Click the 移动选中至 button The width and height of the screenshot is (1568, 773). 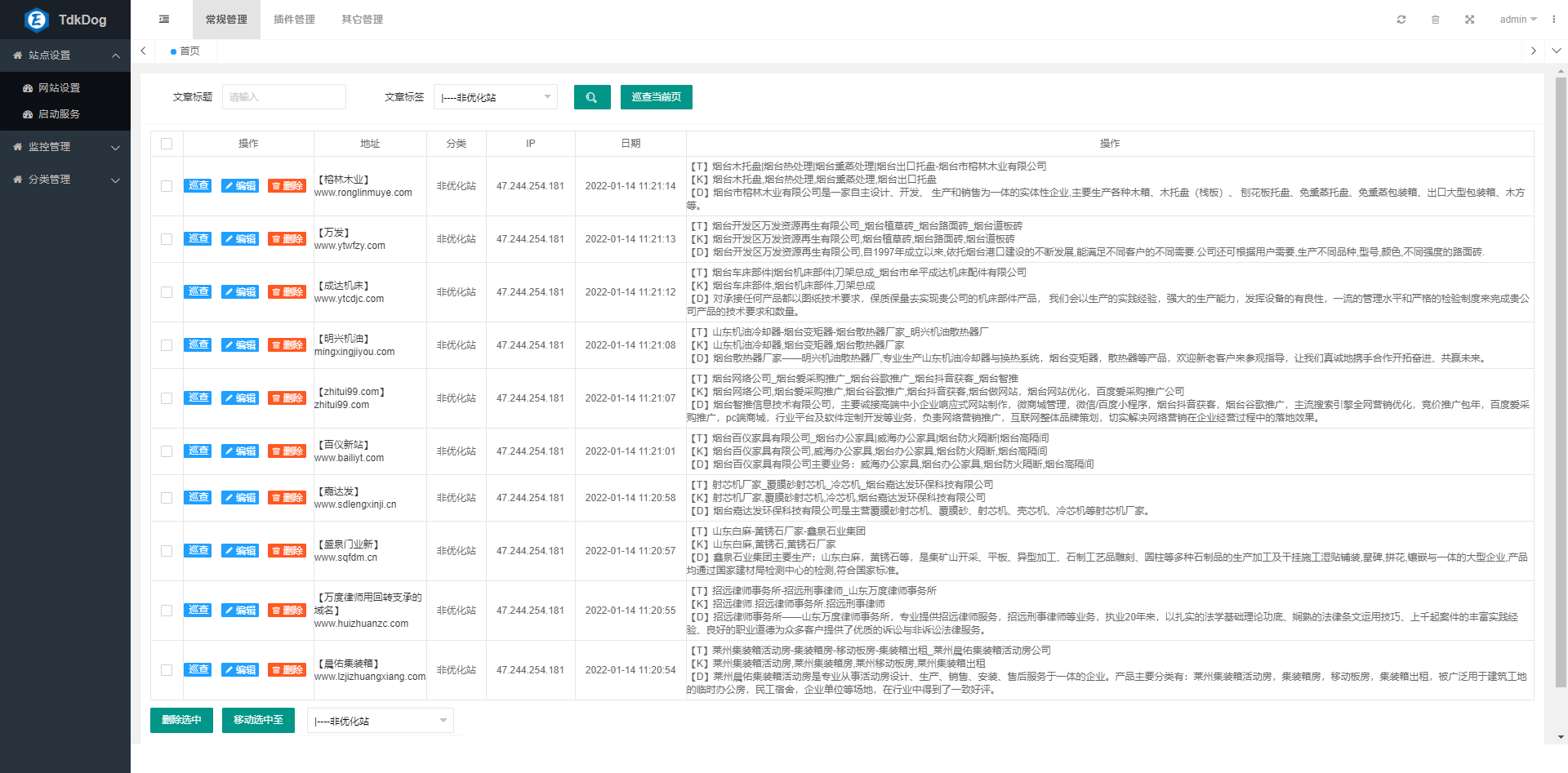pyautogui.click(x=258, y=720)
